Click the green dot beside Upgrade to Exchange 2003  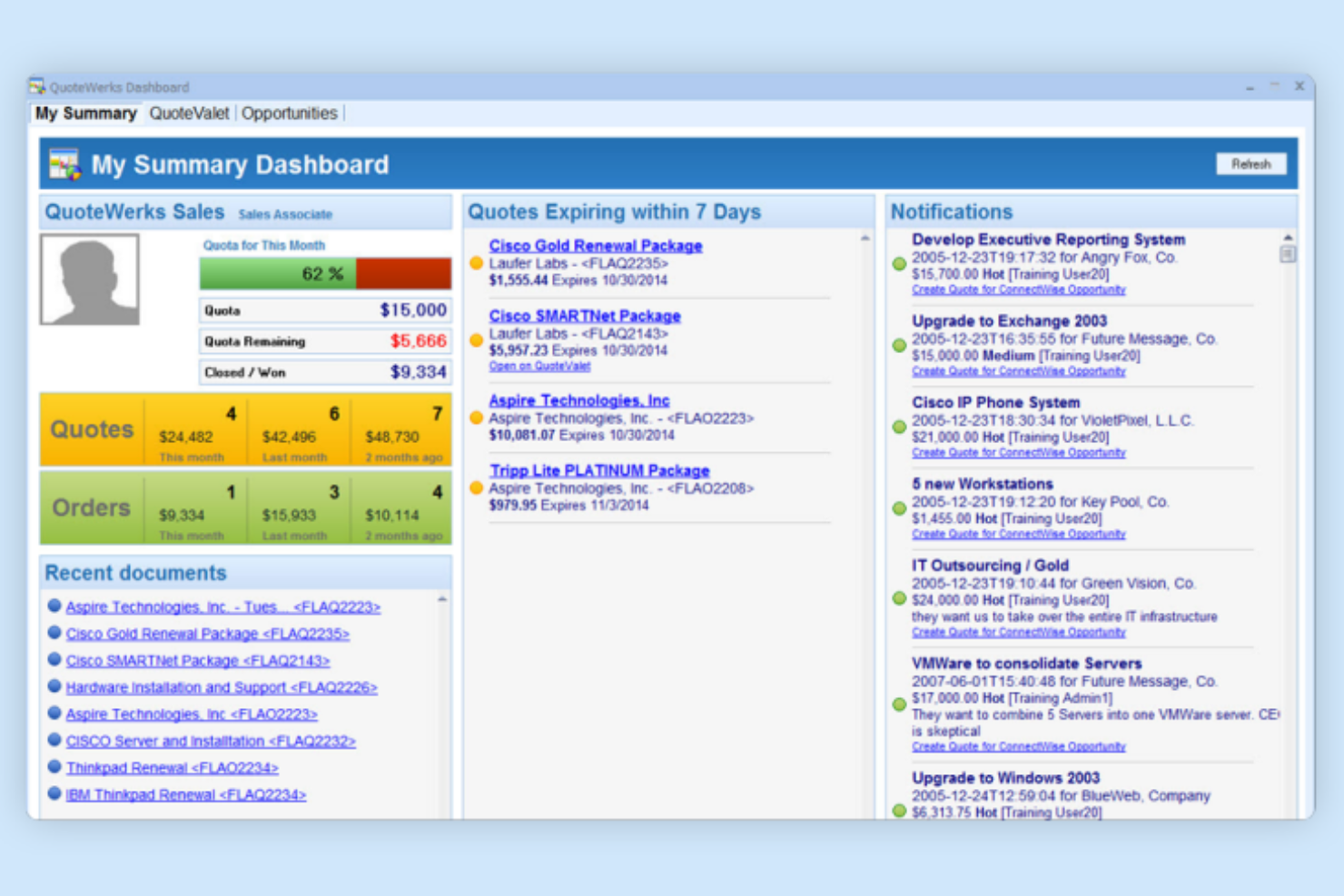pos(899,346)
